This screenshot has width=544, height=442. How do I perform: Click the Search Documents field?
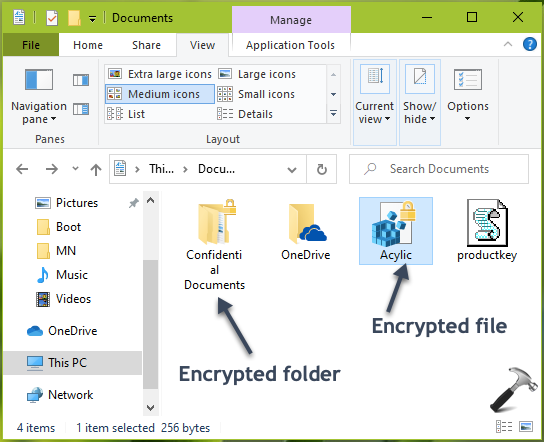pos(439,169)
